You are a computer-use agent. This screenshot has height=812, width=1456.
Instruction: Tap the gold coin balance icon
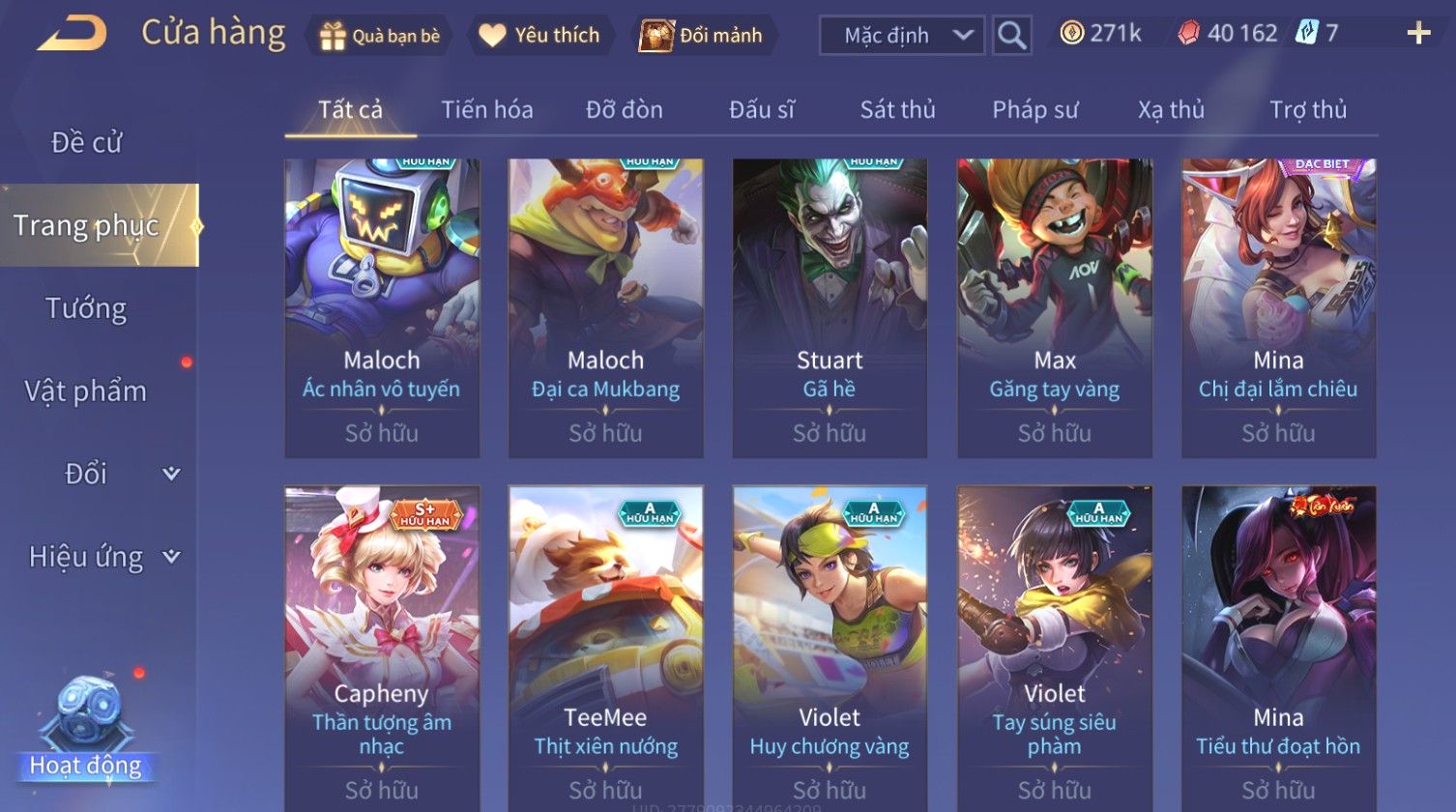pyautogui.click(x=1071, y=34)
